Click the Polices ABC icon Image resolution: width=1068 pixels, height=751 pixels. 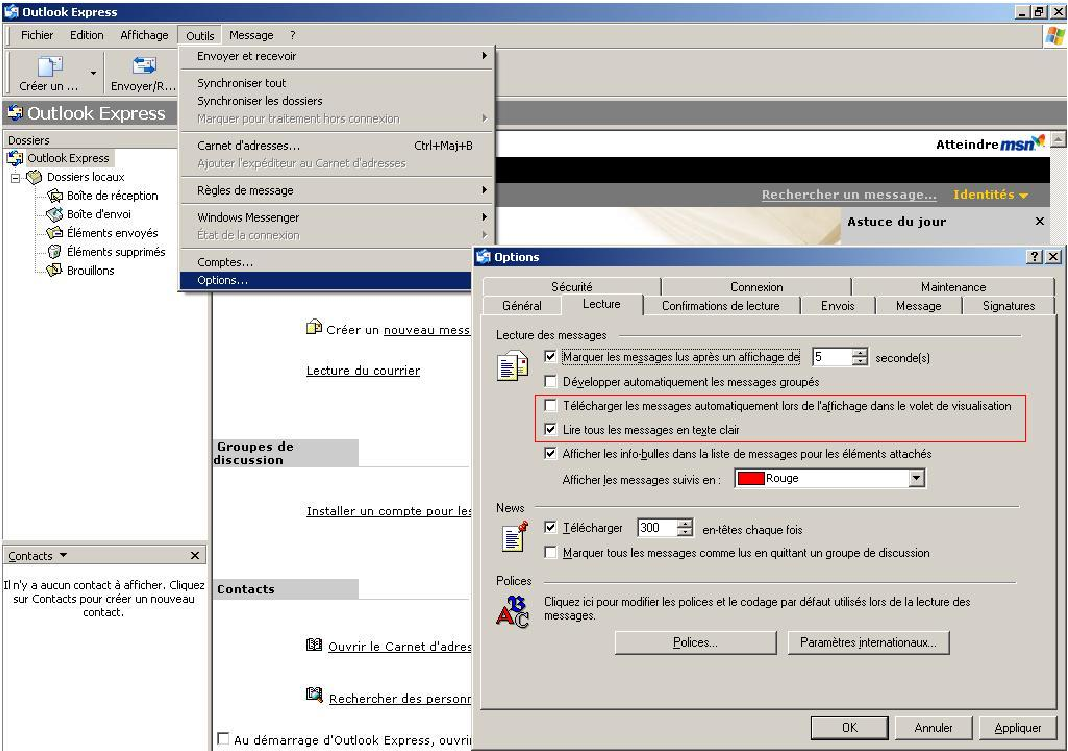(512, 612)
